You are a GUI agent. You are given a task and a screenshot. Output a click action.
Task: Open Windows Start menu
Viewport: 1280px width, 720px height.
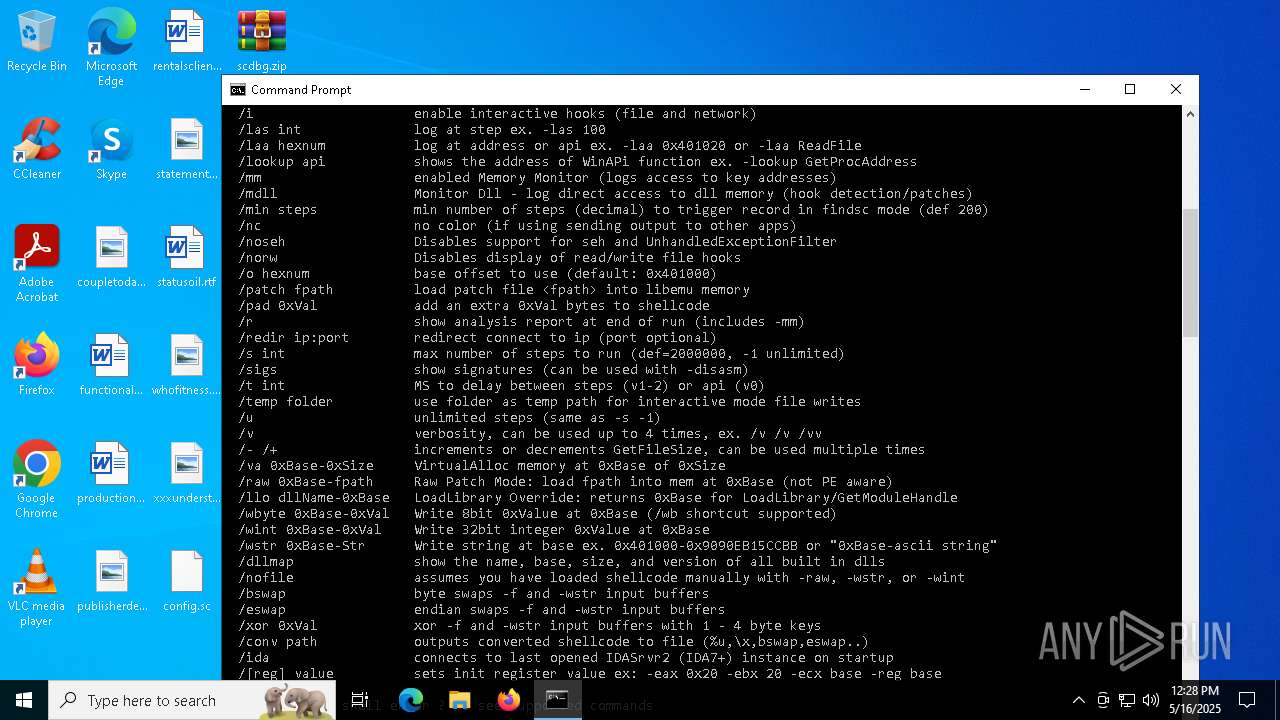tap(24, 700)
